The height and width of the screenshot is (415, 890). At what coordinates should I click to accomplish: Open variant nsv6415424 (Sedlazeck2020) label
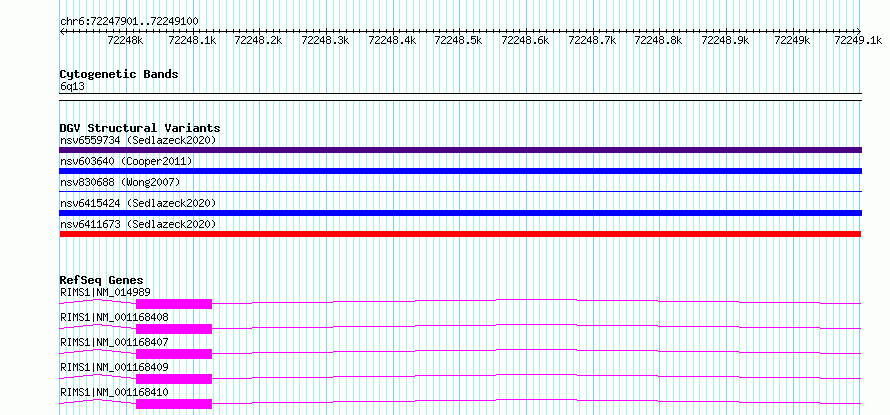click(x=138, y=203)
